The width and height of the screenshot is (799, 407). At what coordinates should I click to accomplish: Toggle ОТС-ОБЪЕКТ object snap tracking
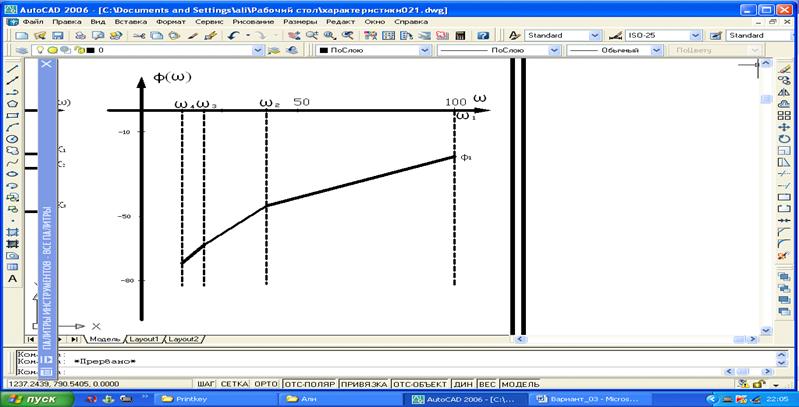(420, 384)
